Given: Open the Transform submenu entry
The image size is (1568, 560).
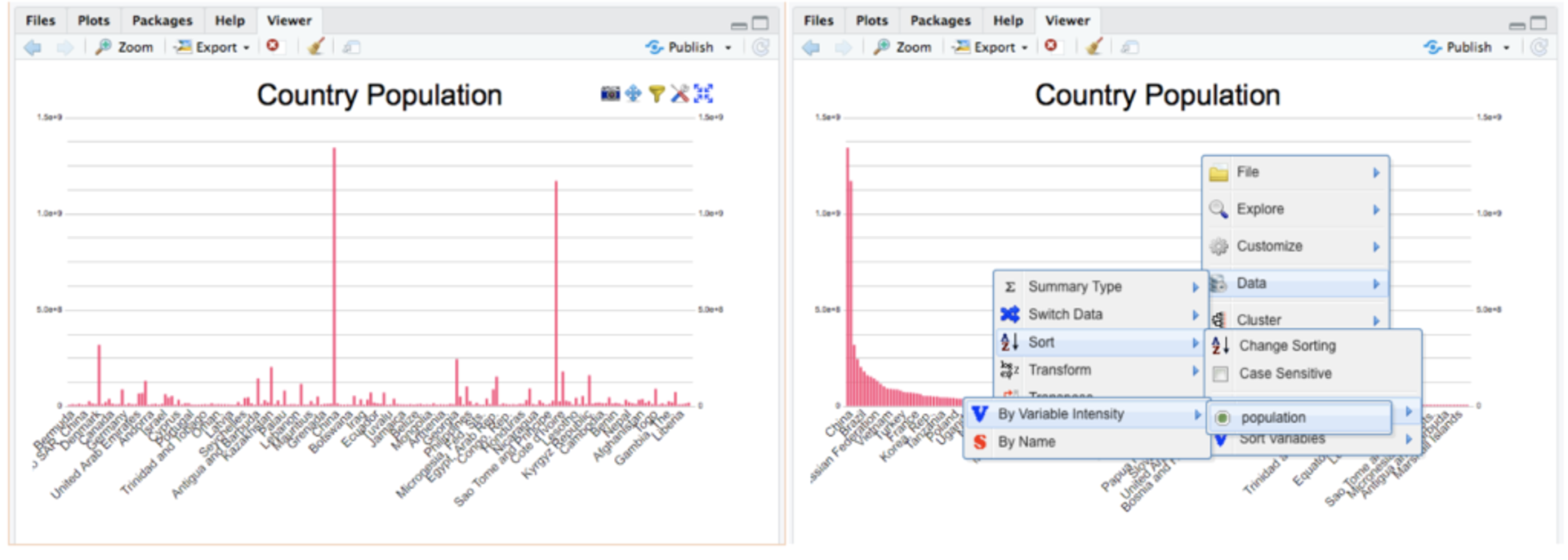Looking at the screenshot, I should (1100, 370).
